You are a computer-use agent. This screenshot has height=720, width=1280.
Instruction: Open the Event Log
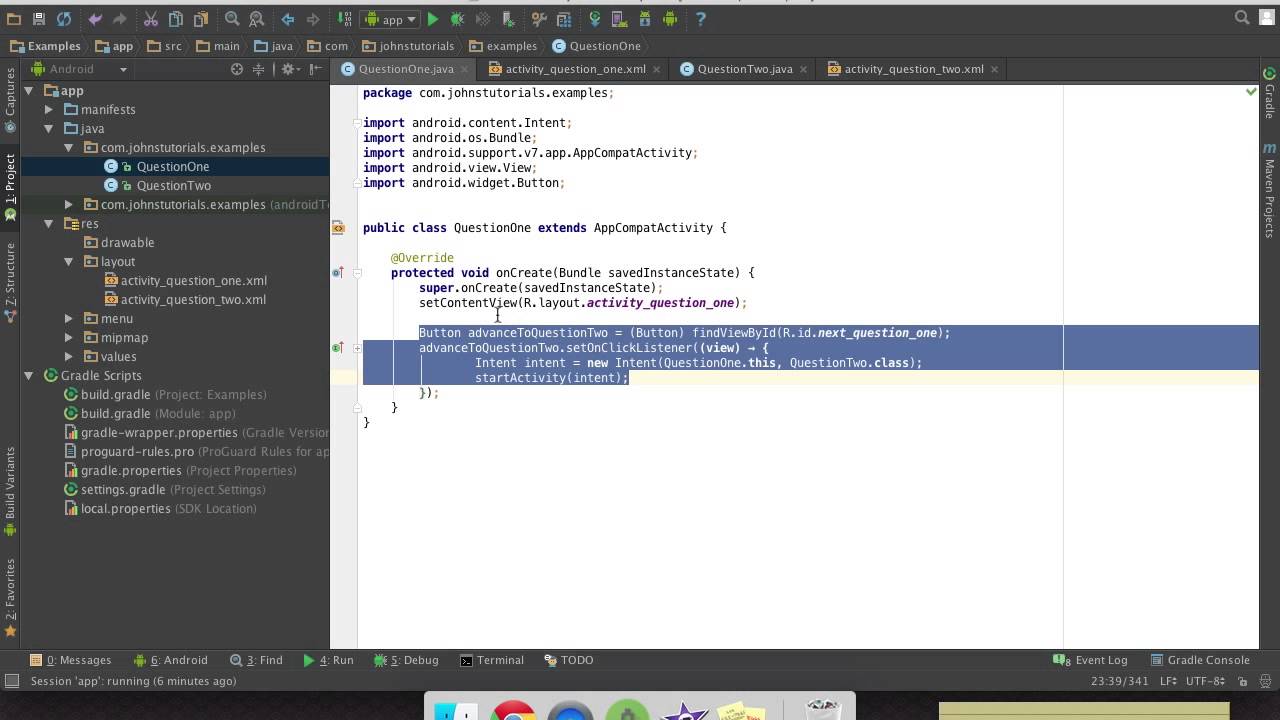(x=1091, y=660)
